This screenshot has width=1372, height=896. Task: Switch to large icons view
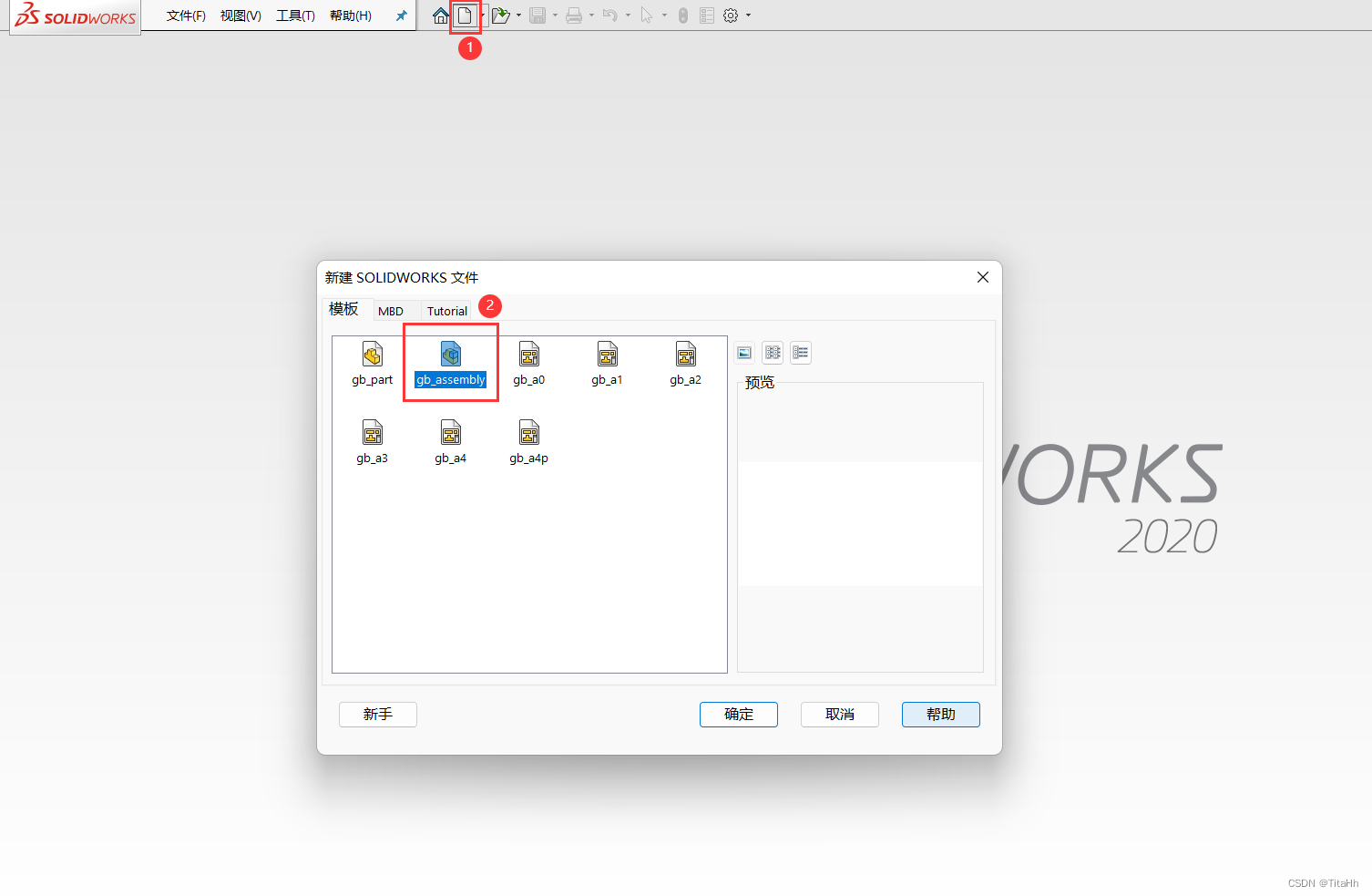pyautogui.click(x=745, y=353)
